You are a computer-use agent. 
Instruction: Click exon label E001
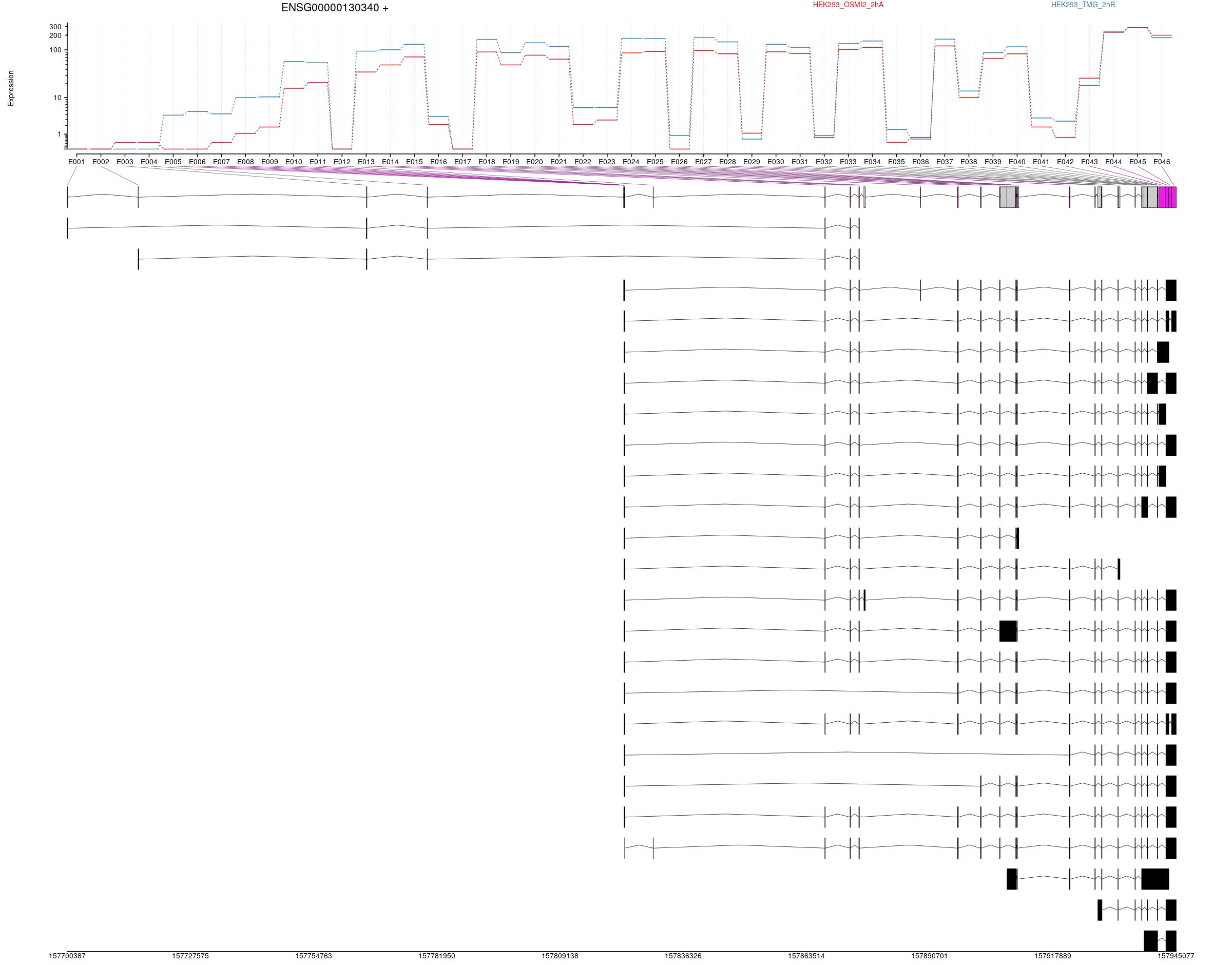77,162
